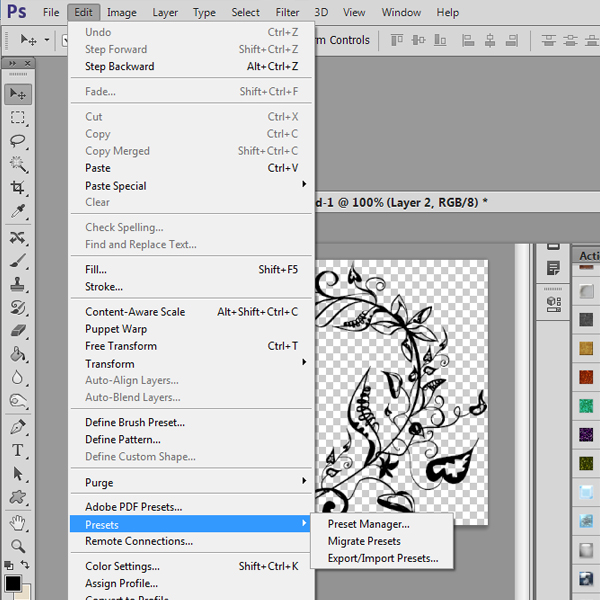Select the History Brush tool
Viewport: 600px width, 600px height.
(x=18, y=308)
